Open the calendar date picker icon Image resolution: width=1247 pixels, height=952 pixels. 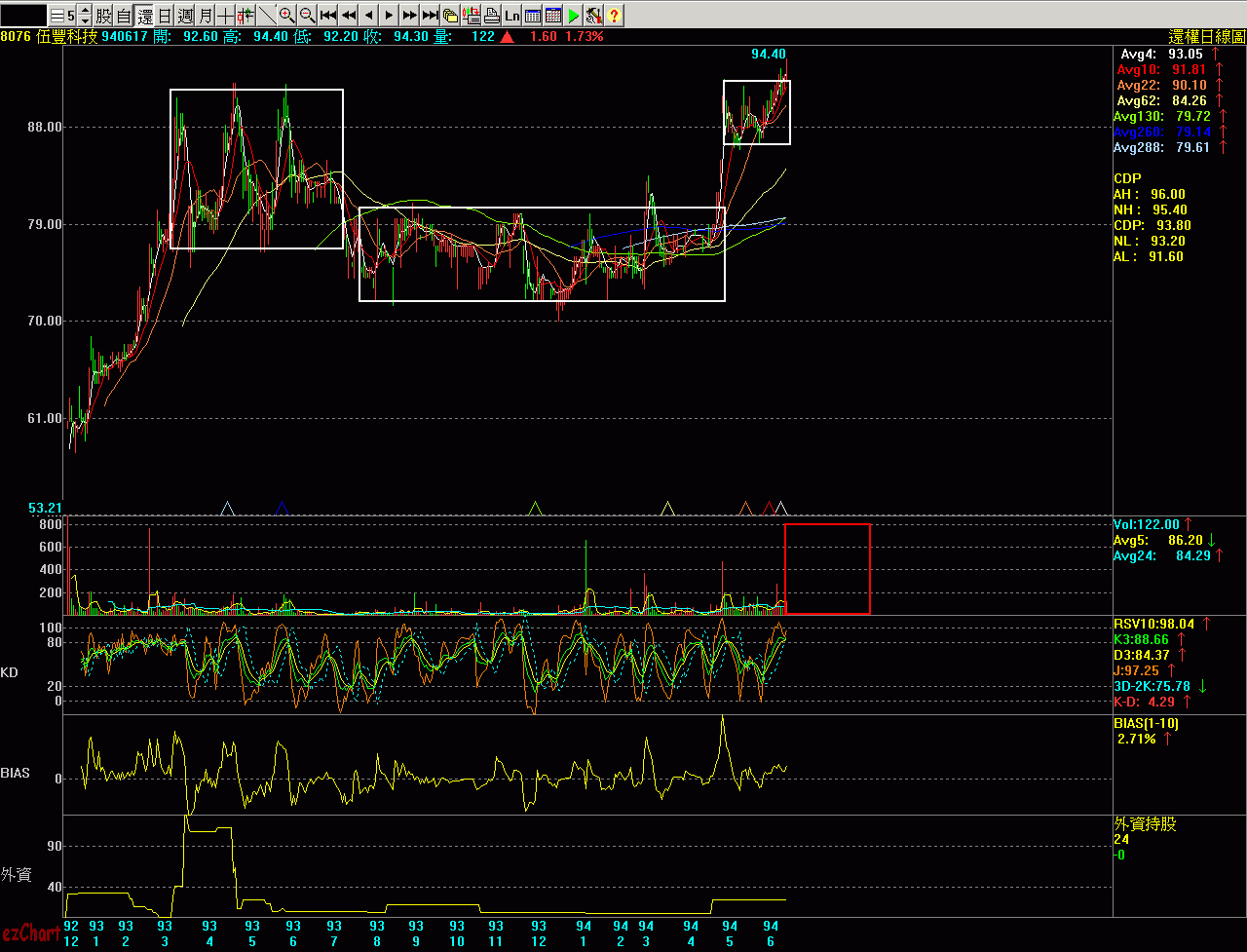point(552,16)
